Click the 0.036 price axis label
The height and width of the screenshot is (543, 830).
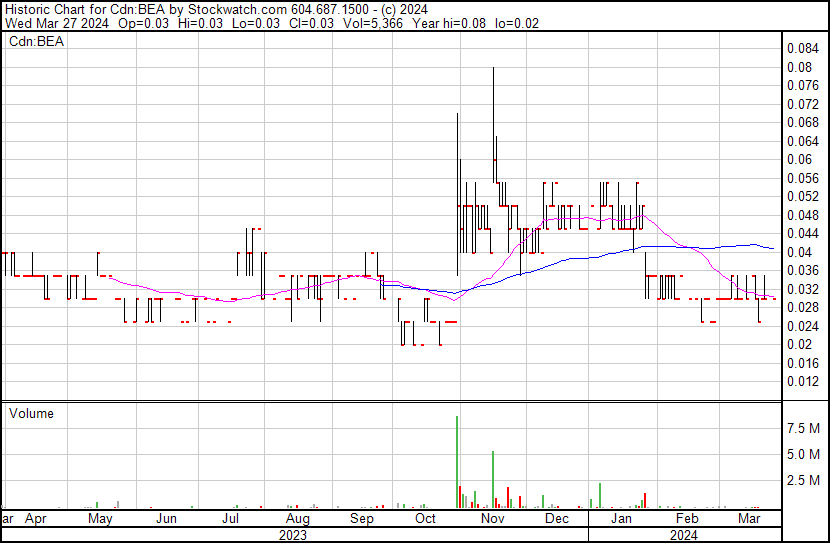tap(802, 270)
